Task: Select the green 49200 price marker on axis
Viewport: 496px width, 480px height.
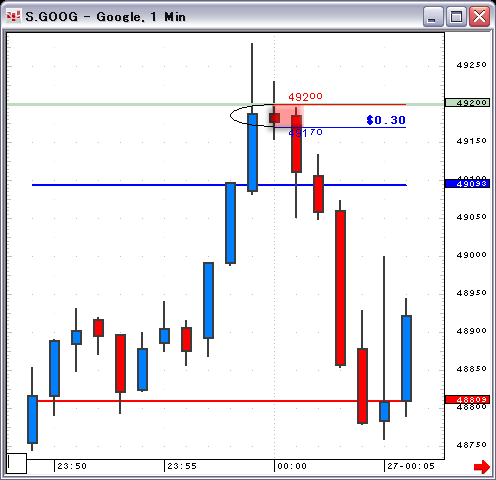Action: click(467, 103)
